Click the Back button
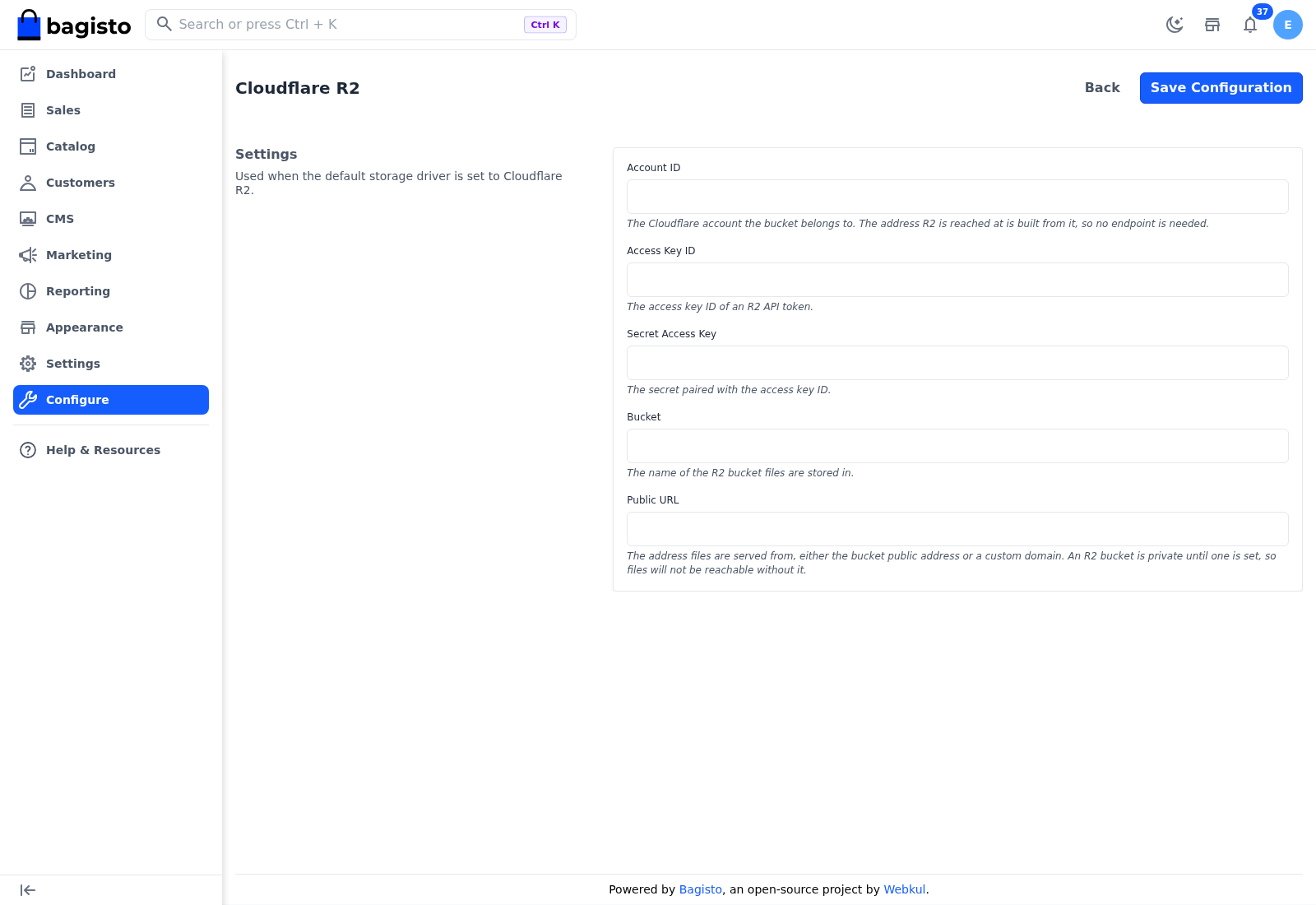Viewport: 1316px width, 905px height. tap(1102, 88)
